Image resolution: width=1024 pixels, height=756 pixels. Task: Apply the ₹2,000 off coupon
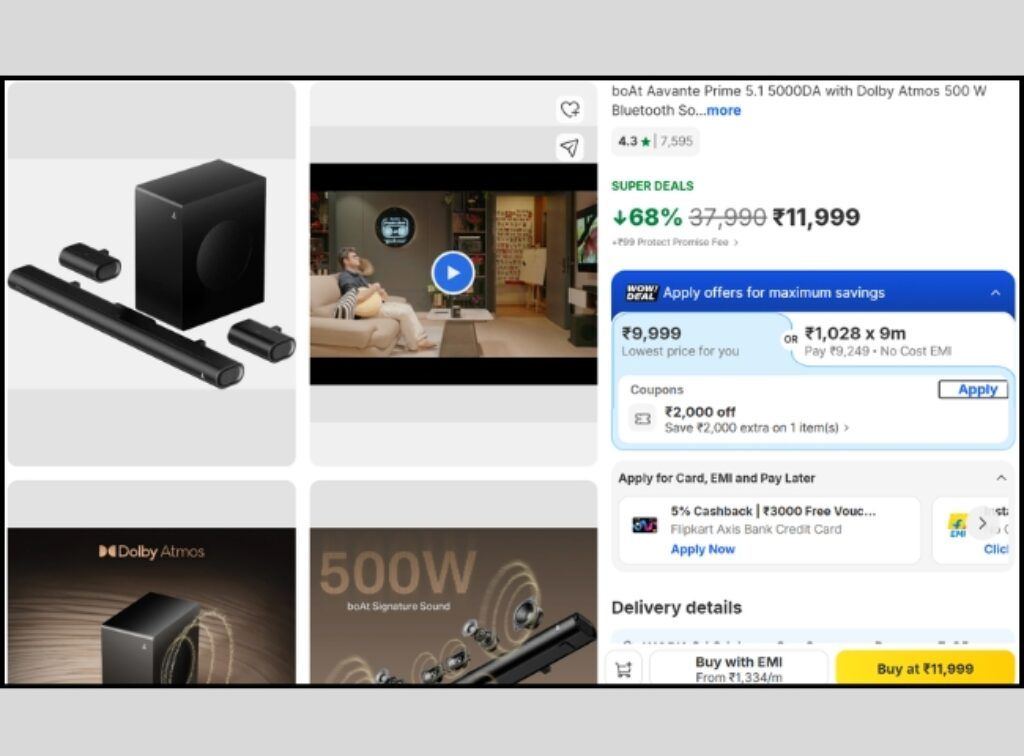[x=973, y=390]
